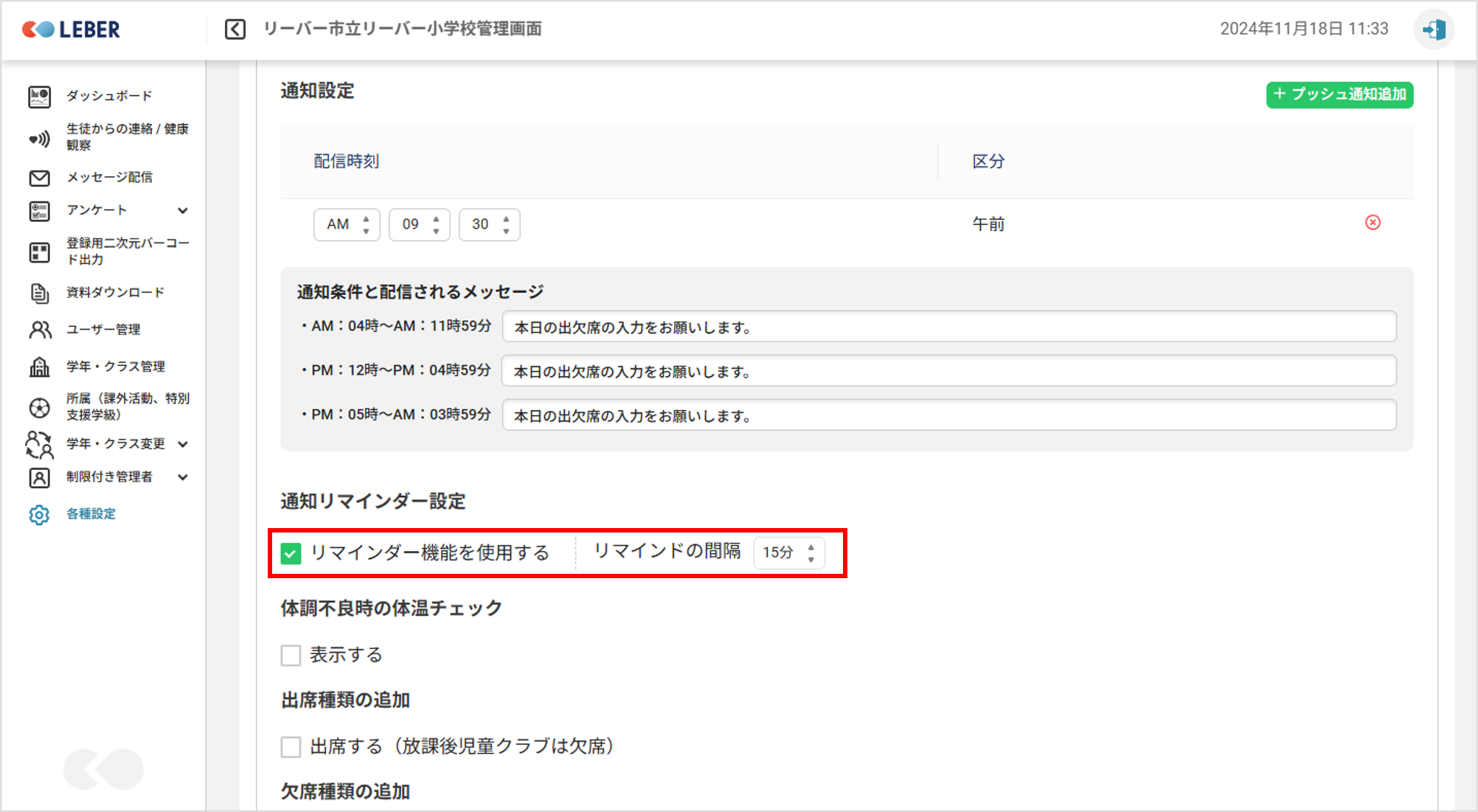
Task: Expand the アンケート menu chevron
Action: pos(183,211)
